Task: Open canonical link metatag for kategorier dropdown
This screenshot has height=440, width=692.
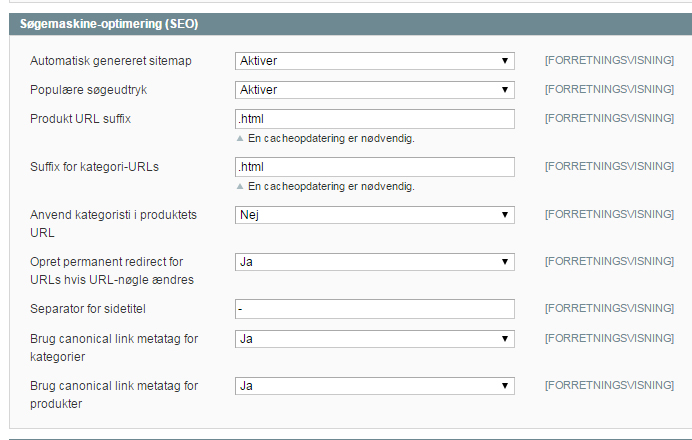Action: tap(375, 339)
